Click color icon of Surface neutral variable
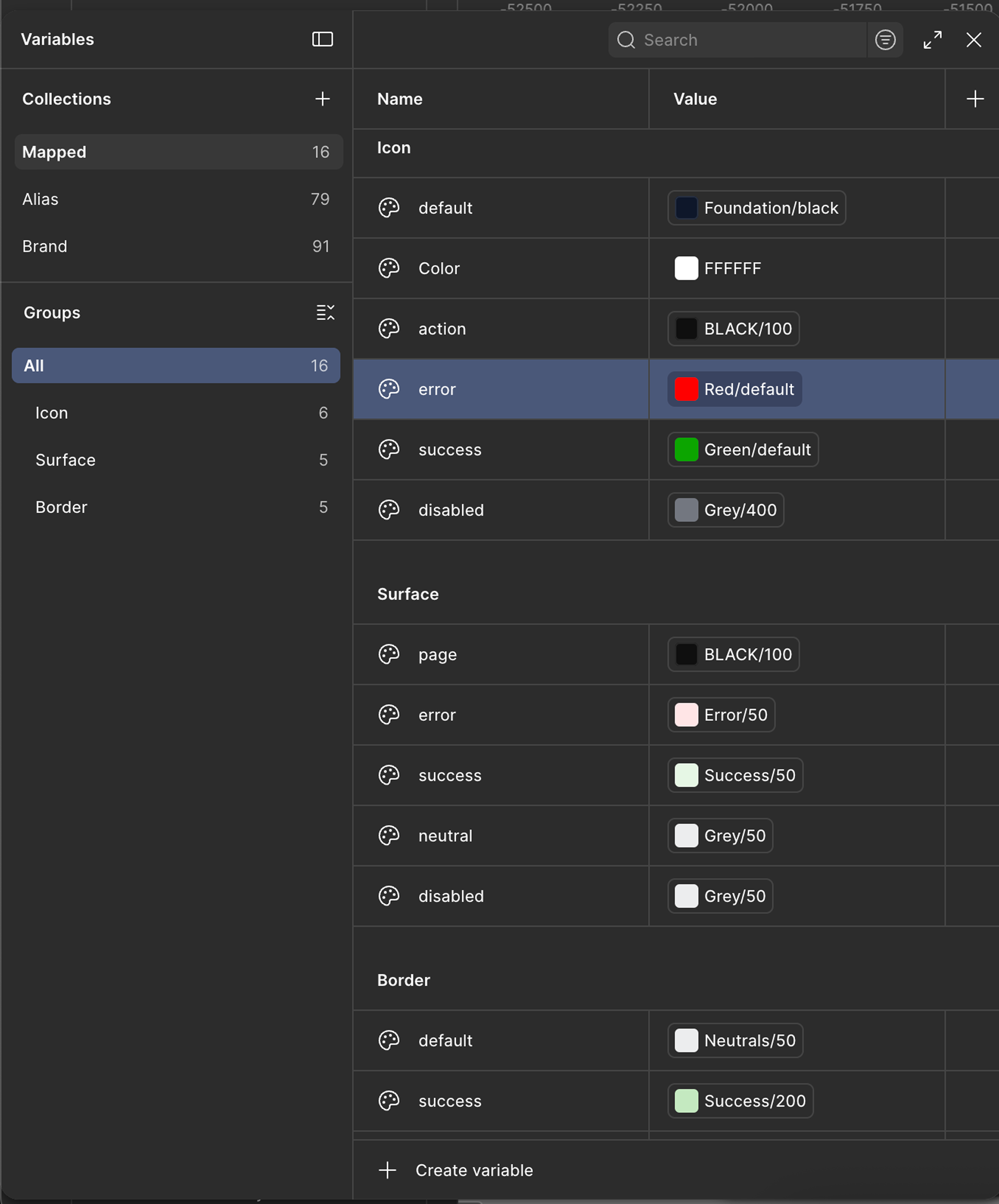Screen dimensions: 999x1204 coord(388,836)
